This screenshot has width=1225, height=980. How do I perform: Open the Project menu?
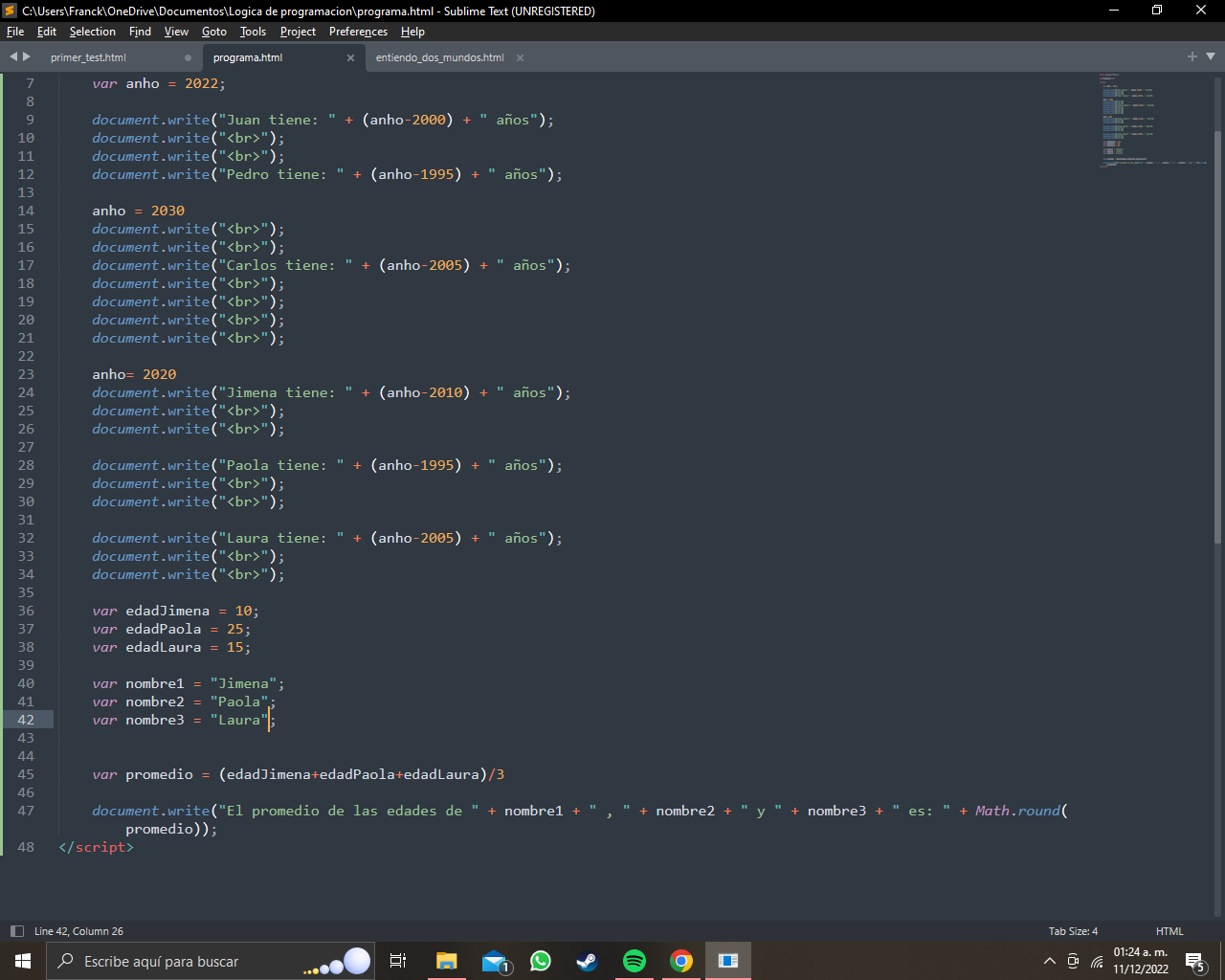(298, 32)
